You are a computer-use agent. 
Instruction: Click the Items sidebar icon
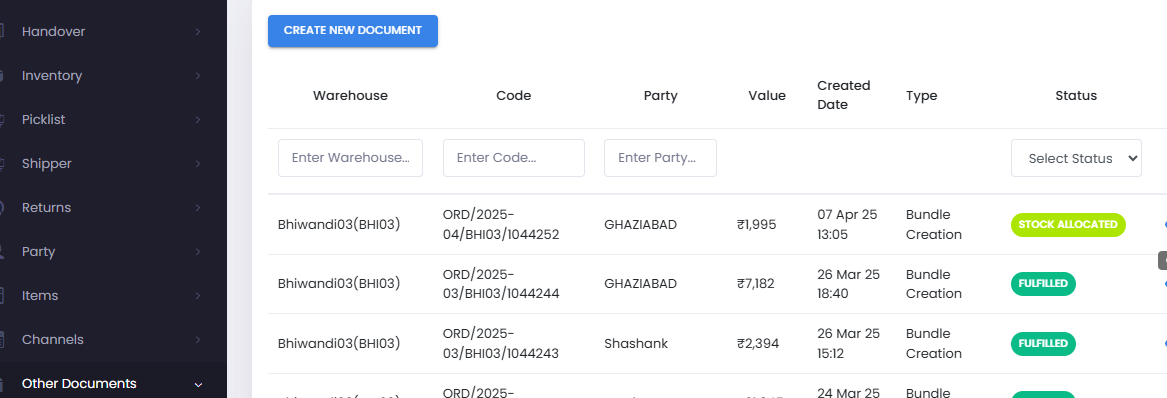point(2,295)
